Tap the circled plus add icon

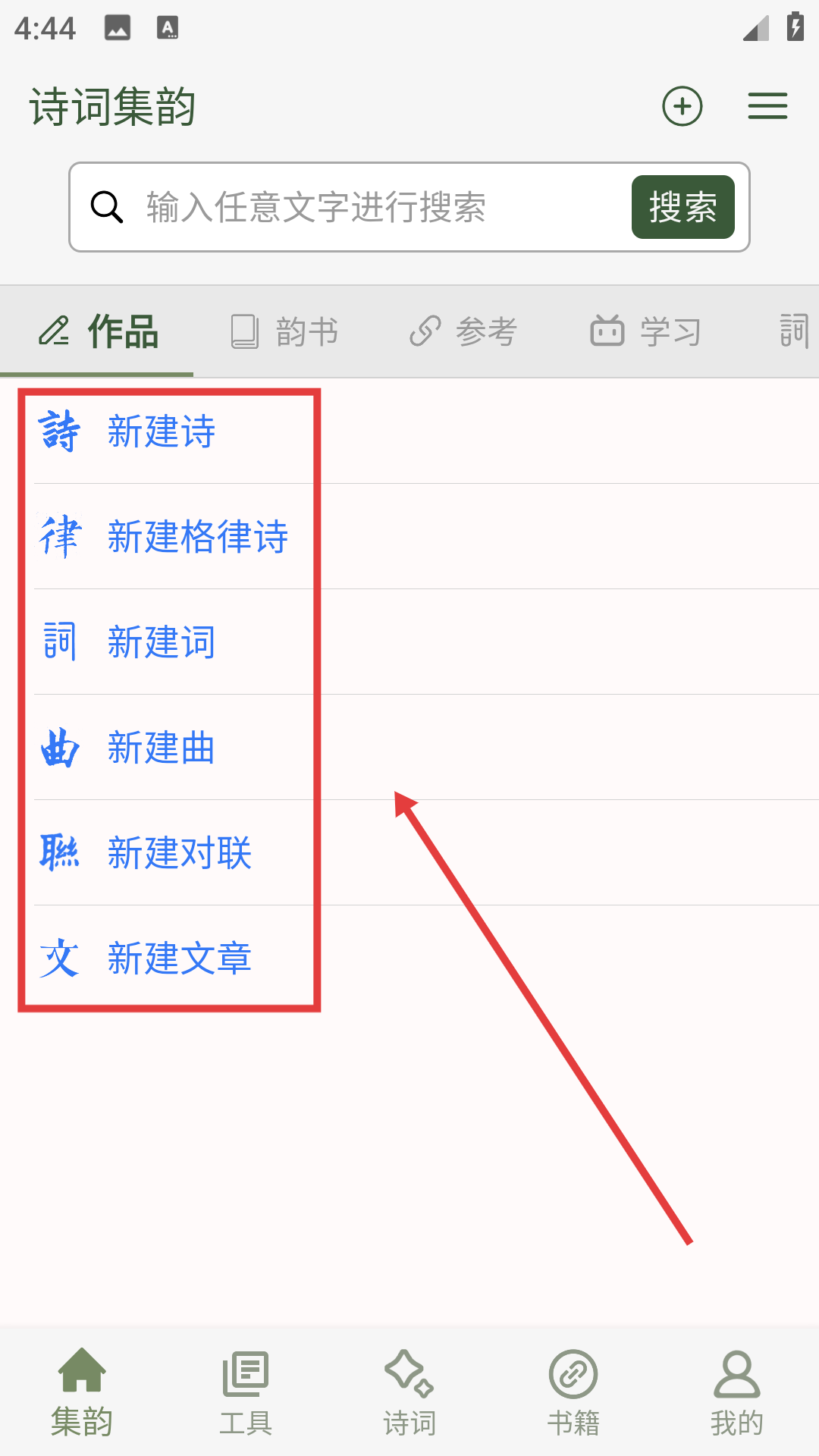click(x=682, y=106)
